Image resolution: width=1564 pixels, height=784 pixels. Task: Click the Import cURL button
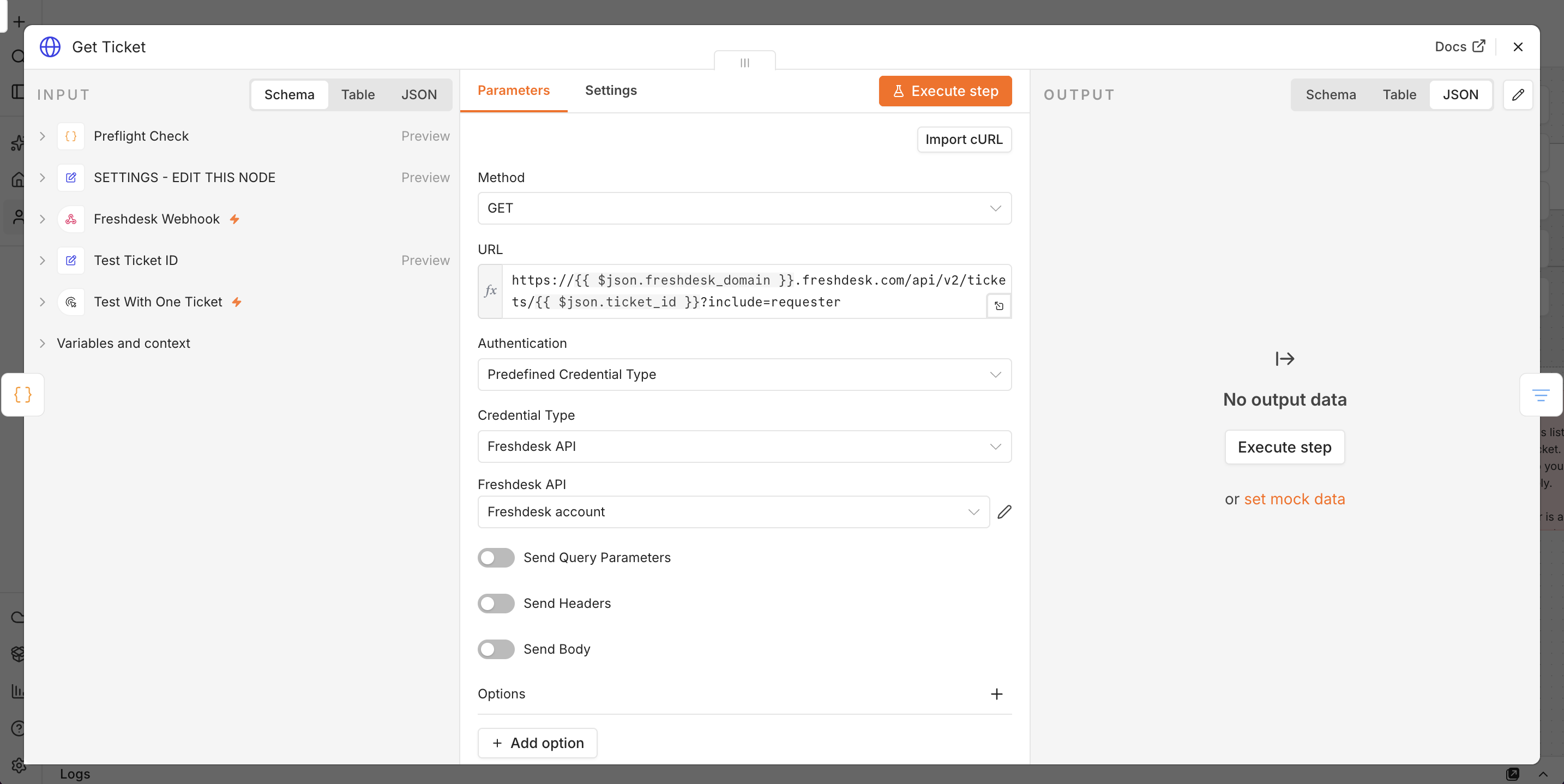pos(964,140)
